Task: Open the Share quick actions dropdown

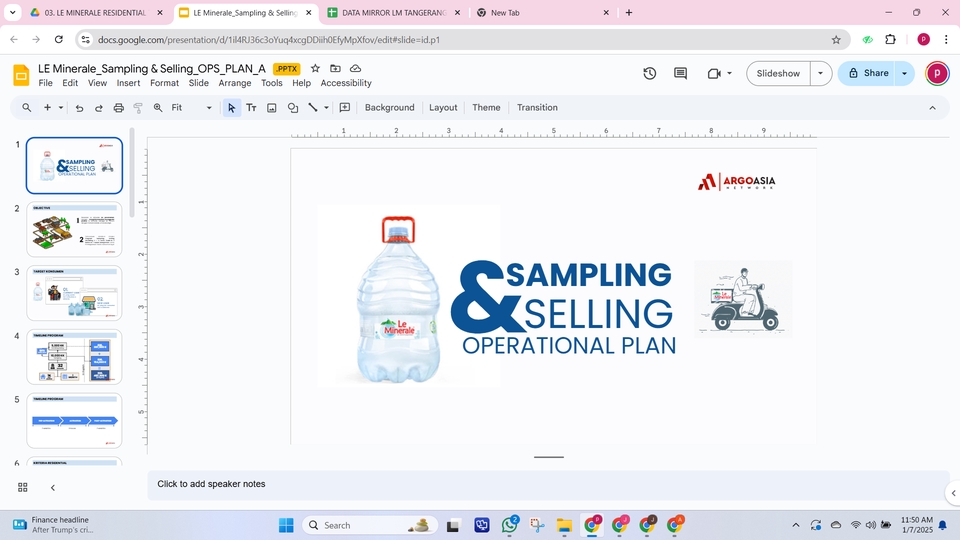Action: pyautogui.click(x=904, y=73)
